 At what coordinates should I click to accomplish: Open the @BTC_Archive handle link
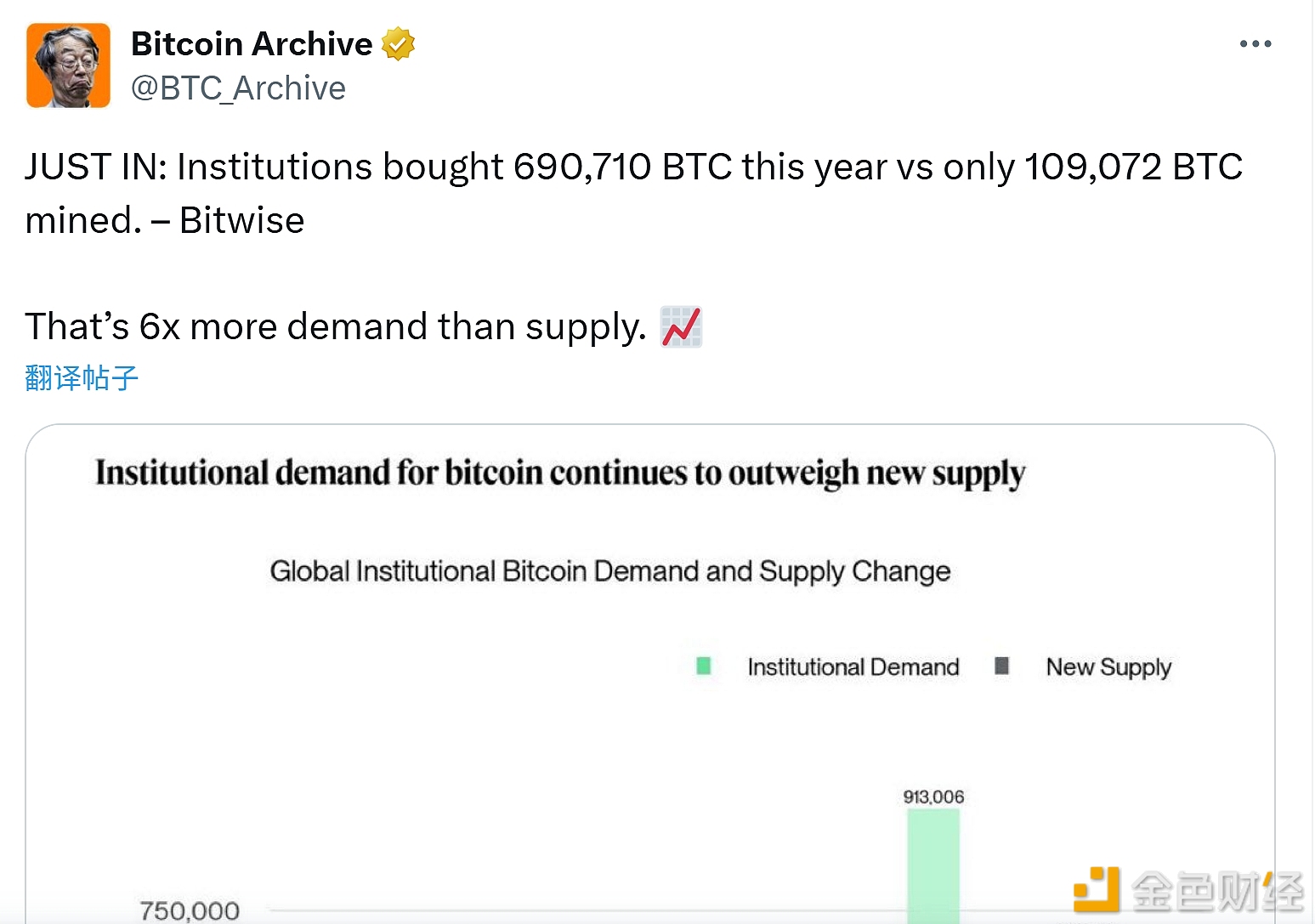(239, 88)
